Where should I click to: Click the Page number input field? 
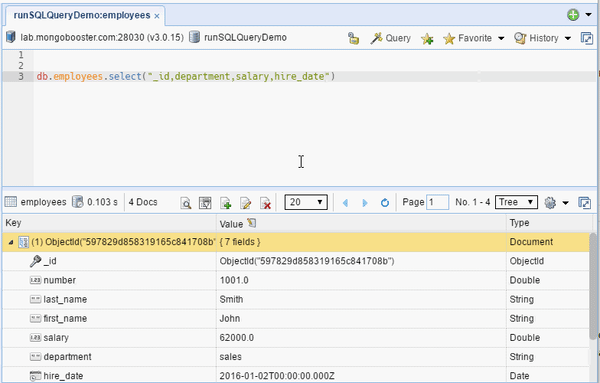pyautogui.click(x=437, y=202)
